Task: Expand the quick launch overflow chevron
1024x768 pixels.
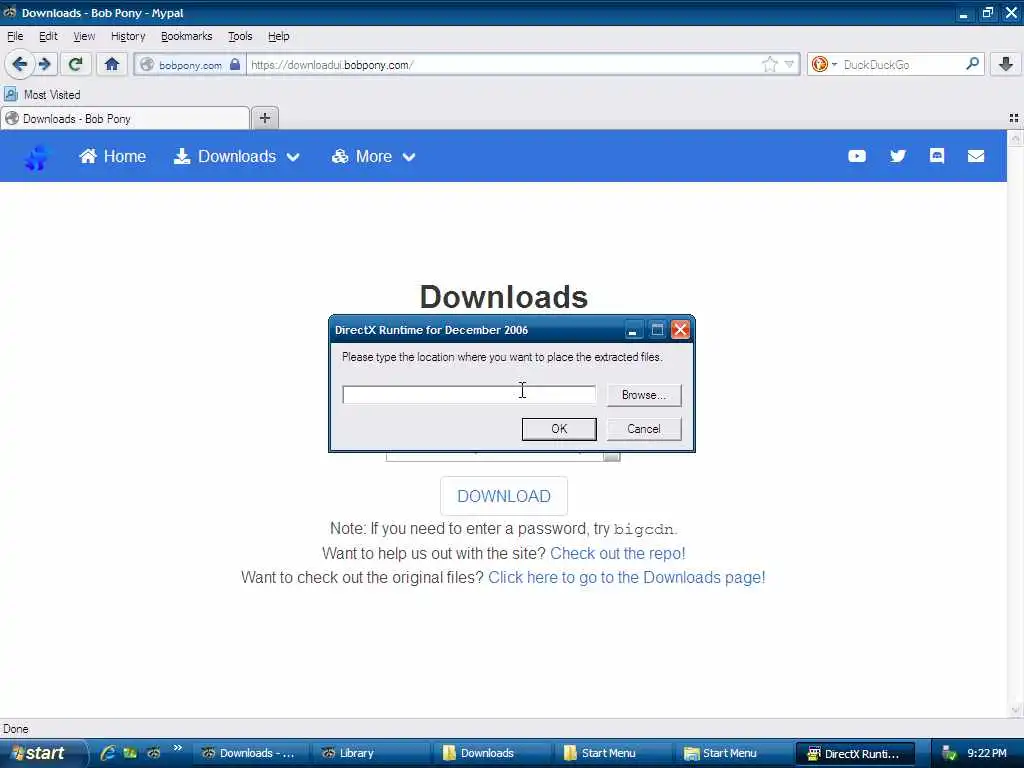Action: click(178, 748)
